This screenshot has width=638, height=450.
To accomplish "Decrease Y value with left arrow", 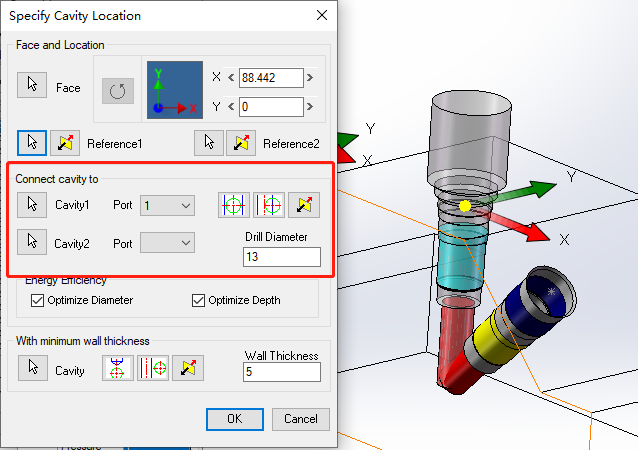I will [x=231, y=107].
